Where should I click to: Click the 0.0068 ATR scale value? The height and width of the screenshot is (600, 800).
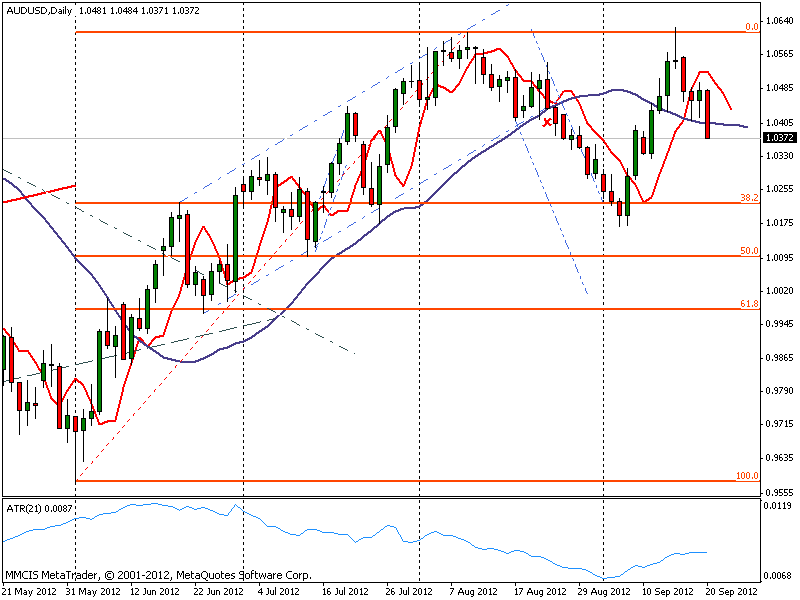(778, 576)
